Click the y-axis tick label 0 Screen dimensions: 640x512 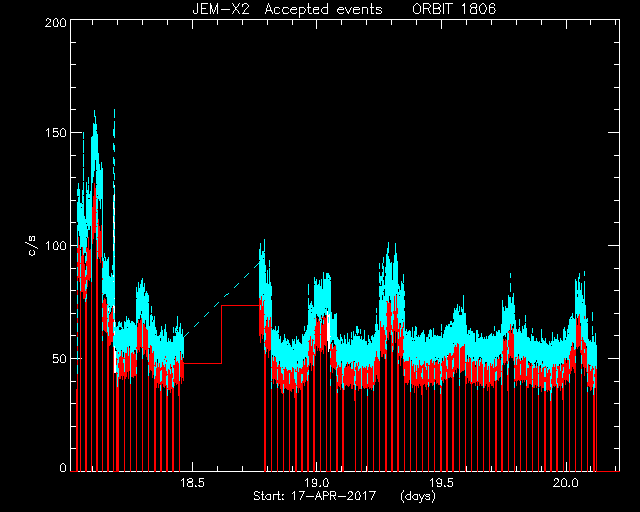click(x=63, y=467)
